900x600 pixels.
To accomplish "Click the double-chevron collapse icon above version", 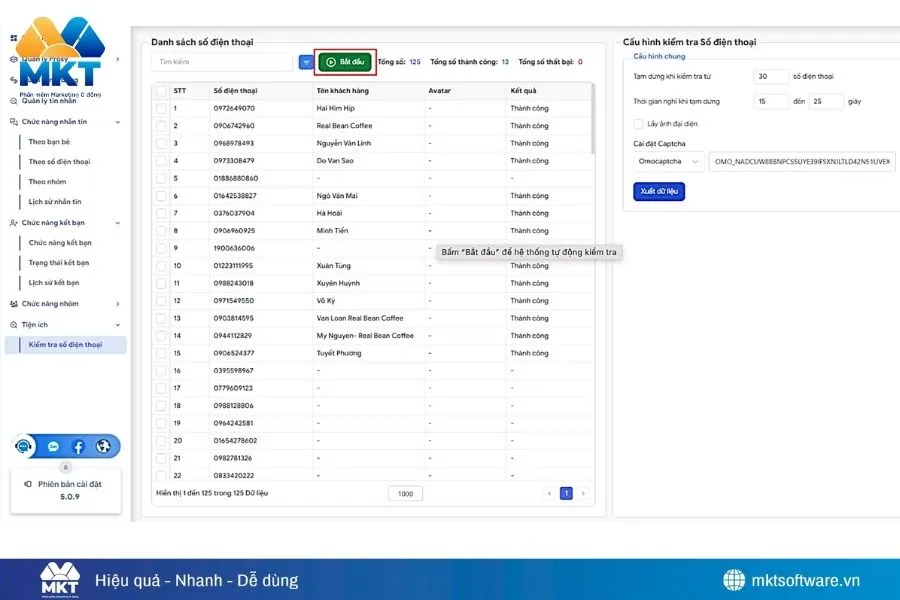I will [x=66, y=467].
